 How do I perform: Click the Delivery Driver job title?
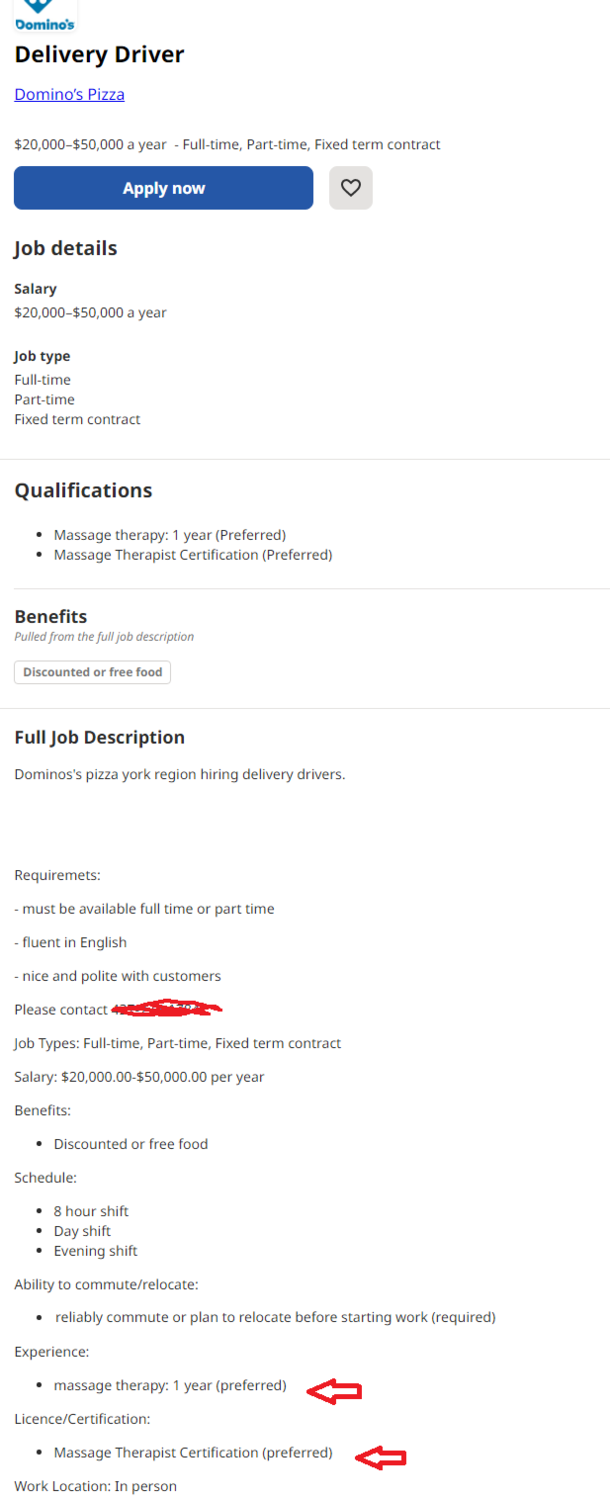(x=100, y=55)
